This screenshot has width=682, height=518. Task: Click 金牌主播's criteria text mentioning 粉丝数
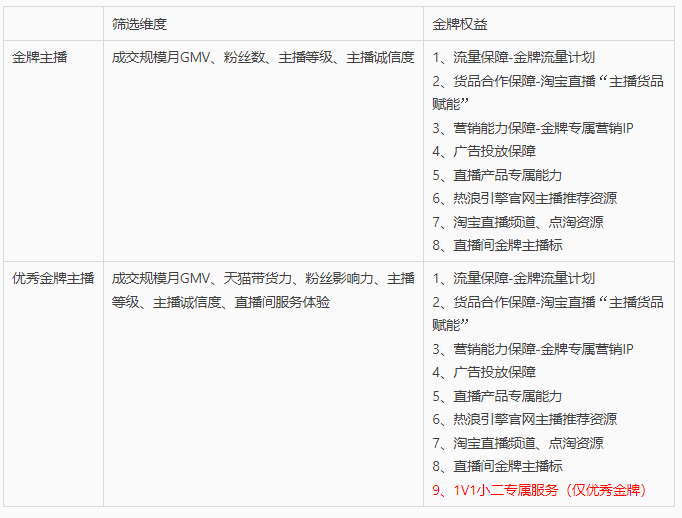pos(262,57)
